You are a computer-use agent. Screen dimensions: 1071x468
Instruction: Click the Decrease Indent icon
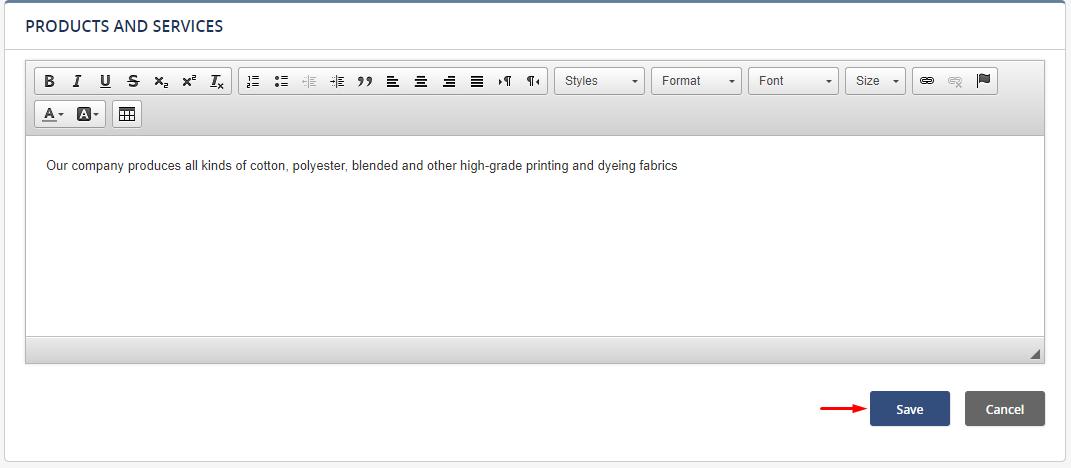(x=309, y=81)
